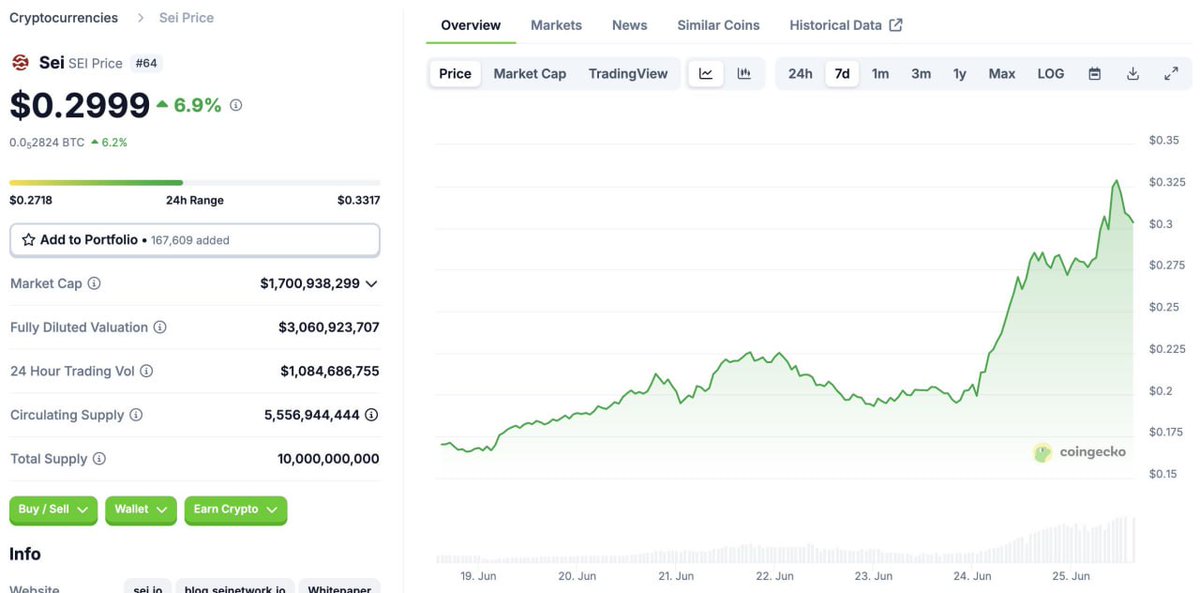Click the external link icon on Historical Data

point(896,25)
